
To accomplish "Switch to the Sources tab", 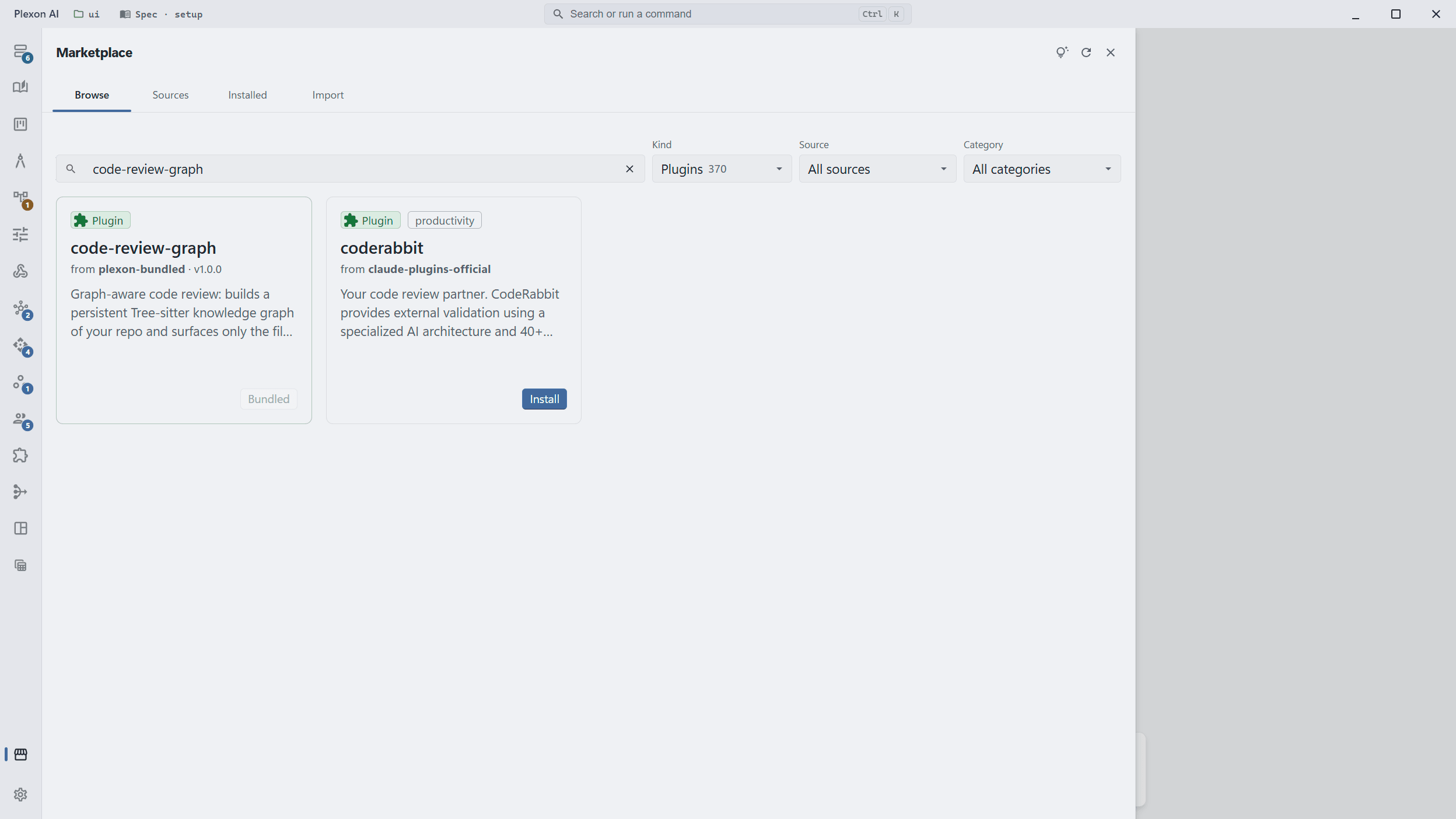I will click(x=170, y=95).
